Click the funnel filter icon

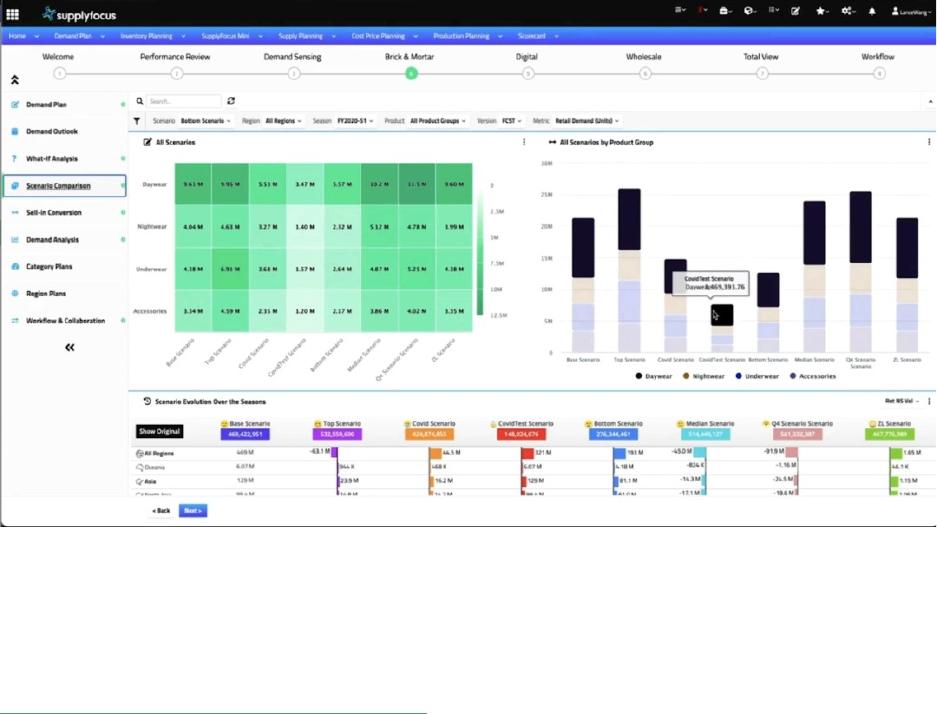coord(137,121)
